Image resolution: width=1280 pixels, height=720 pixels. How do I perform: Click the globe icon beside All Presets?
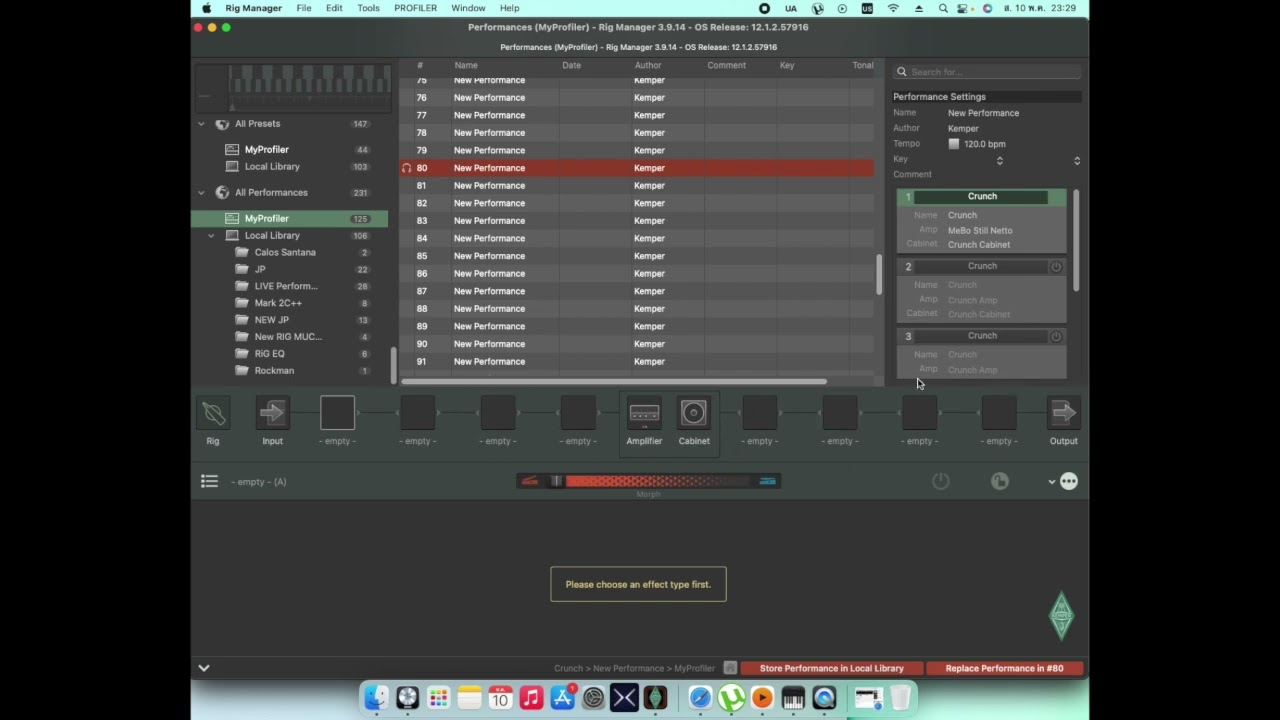click(222, 124)
